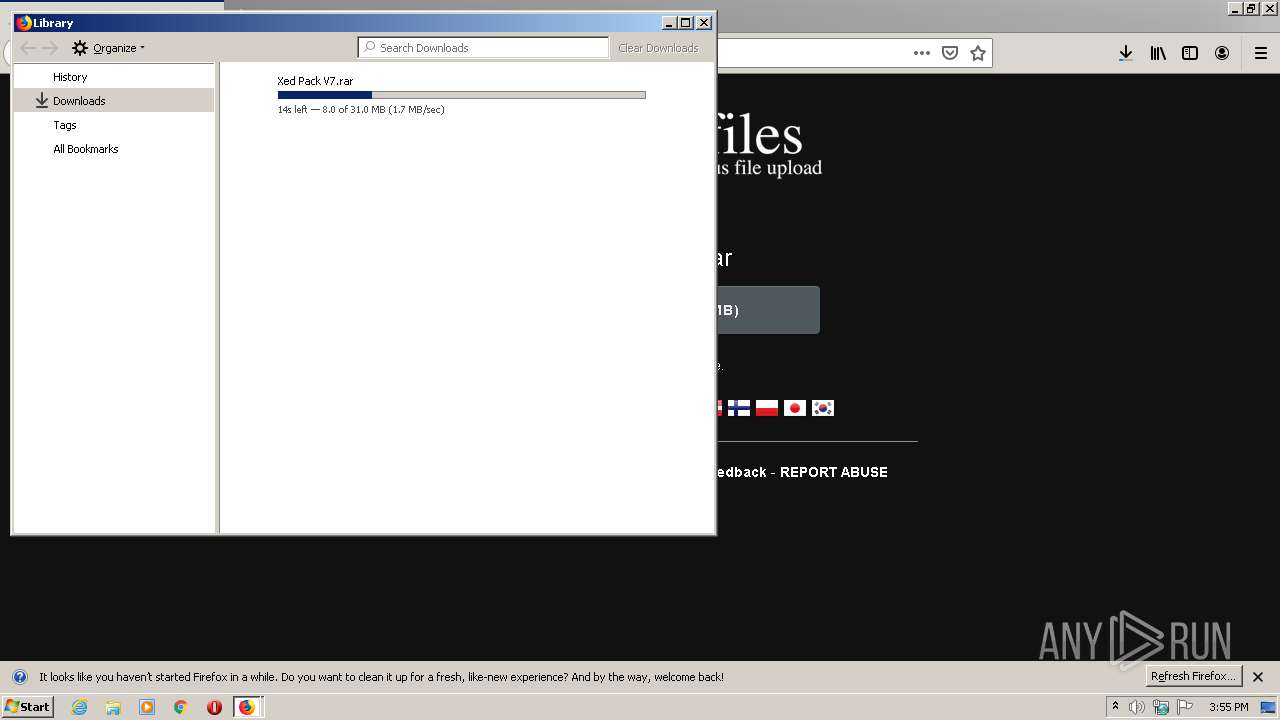Toggle the Firefox sidebars icon
Screen dimensions: 1280x720
1190,53
